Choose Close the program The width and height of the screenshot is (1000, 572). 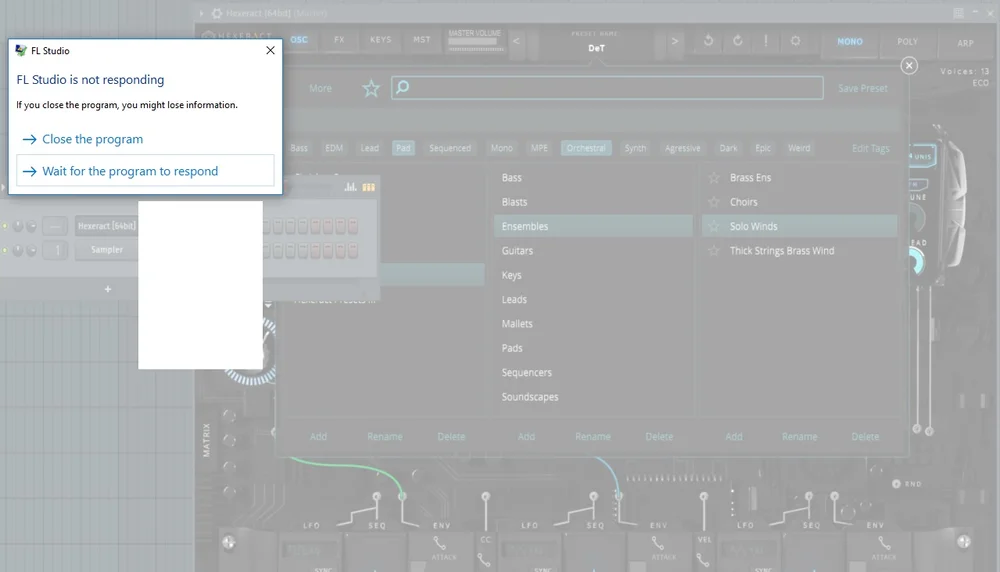point(92,139)
